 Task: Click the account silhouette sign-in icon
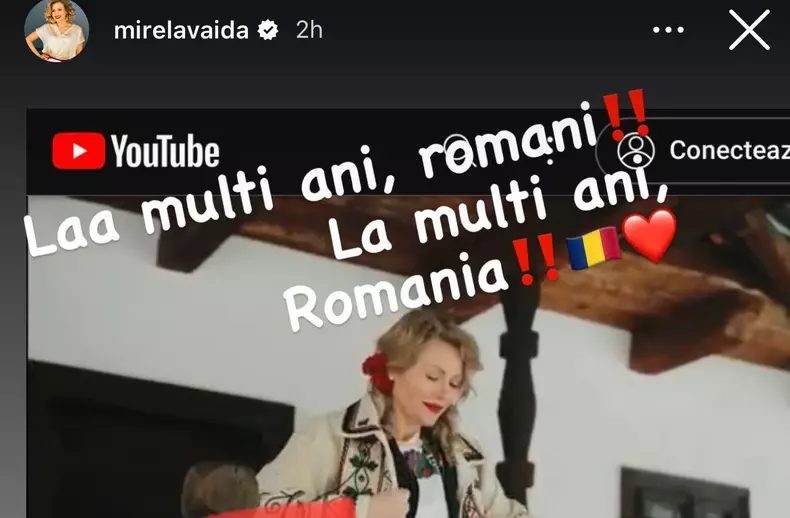tap(636, 150)
